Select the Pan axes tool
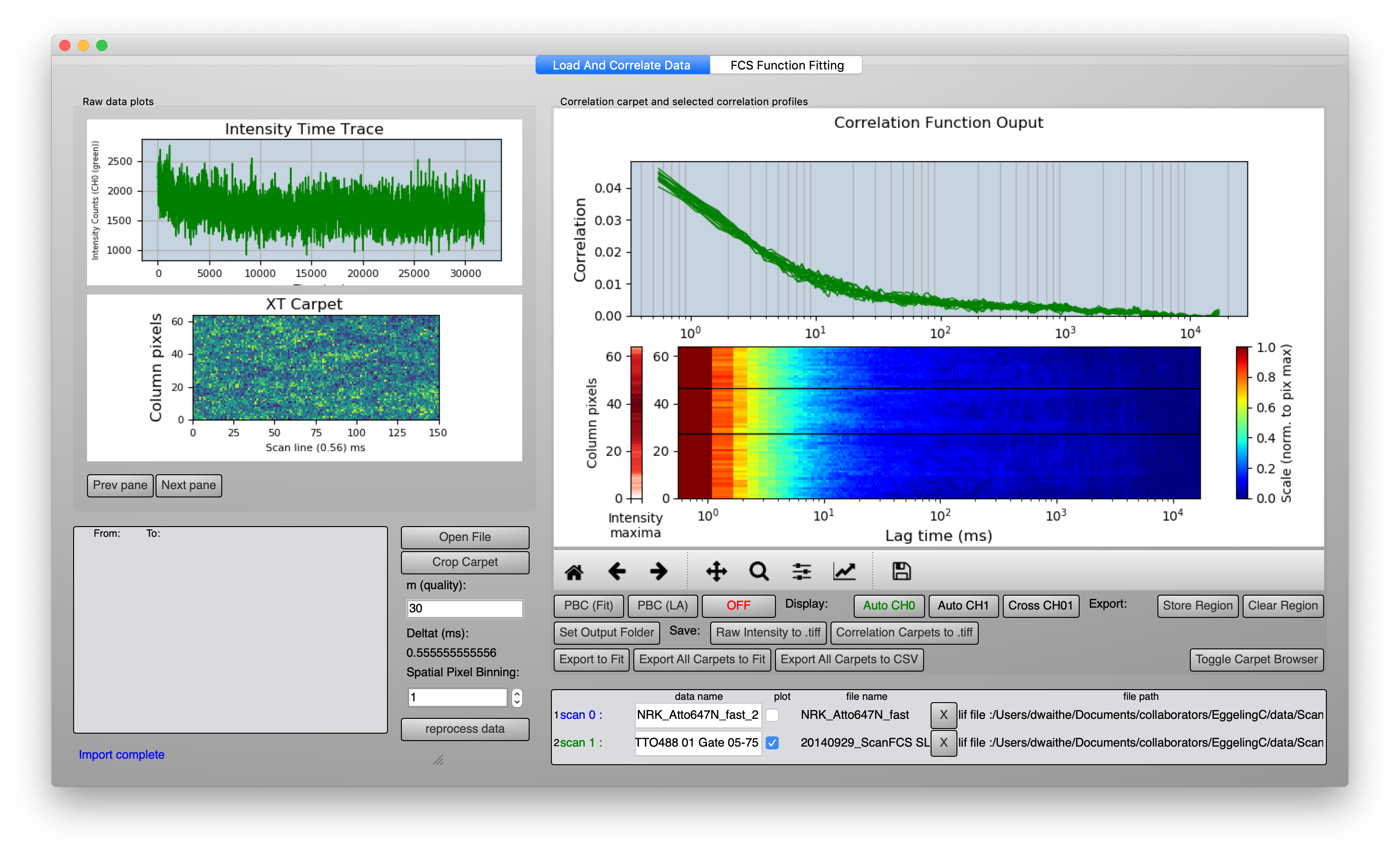 click(717, 572)
